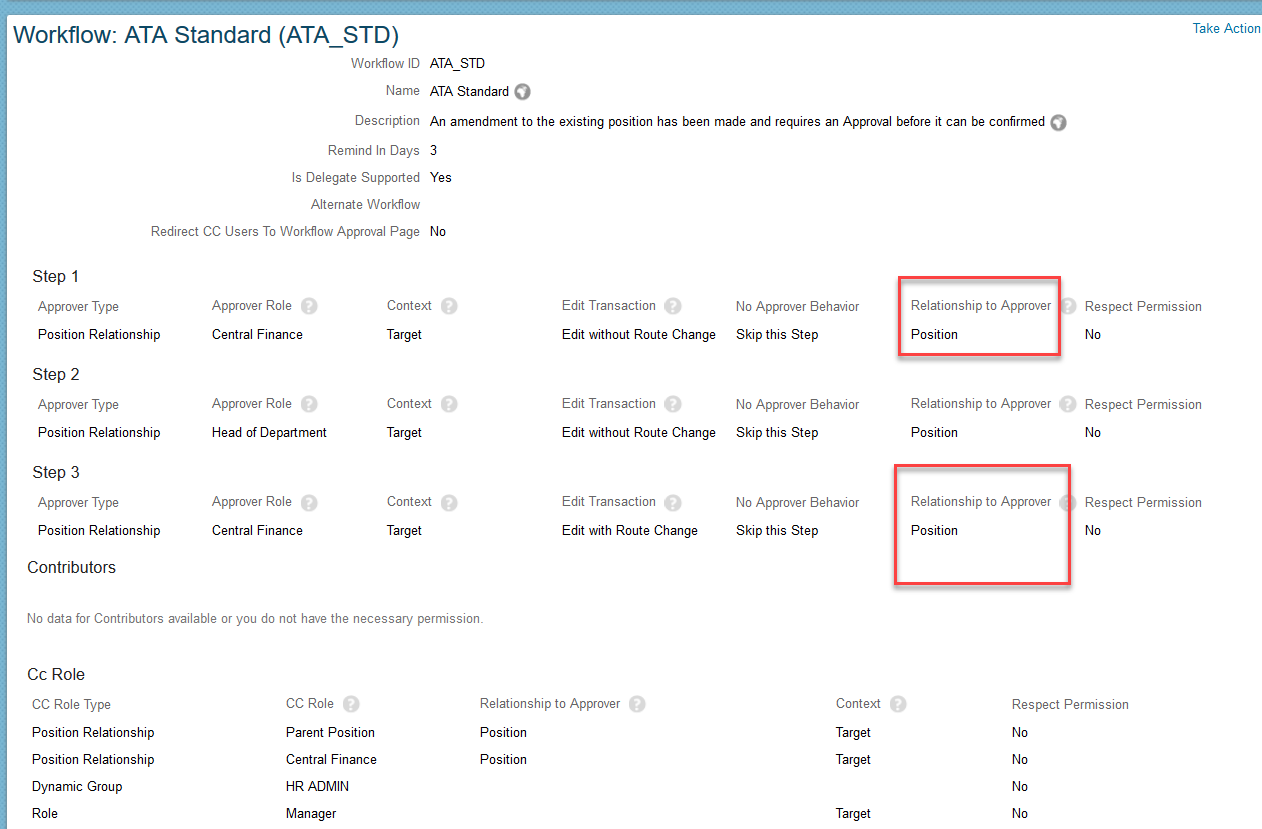Screen dimensions: 1262x829
Task: Click the Is Delegate Supported value Yes
Action: tap(440, 178)
